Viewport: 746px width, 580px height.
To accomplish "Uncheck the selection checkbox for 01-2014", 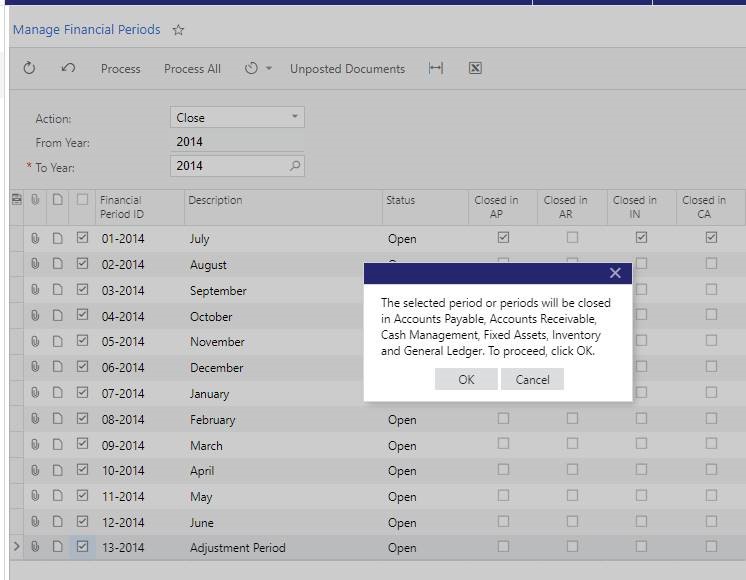I will (82, 239).
